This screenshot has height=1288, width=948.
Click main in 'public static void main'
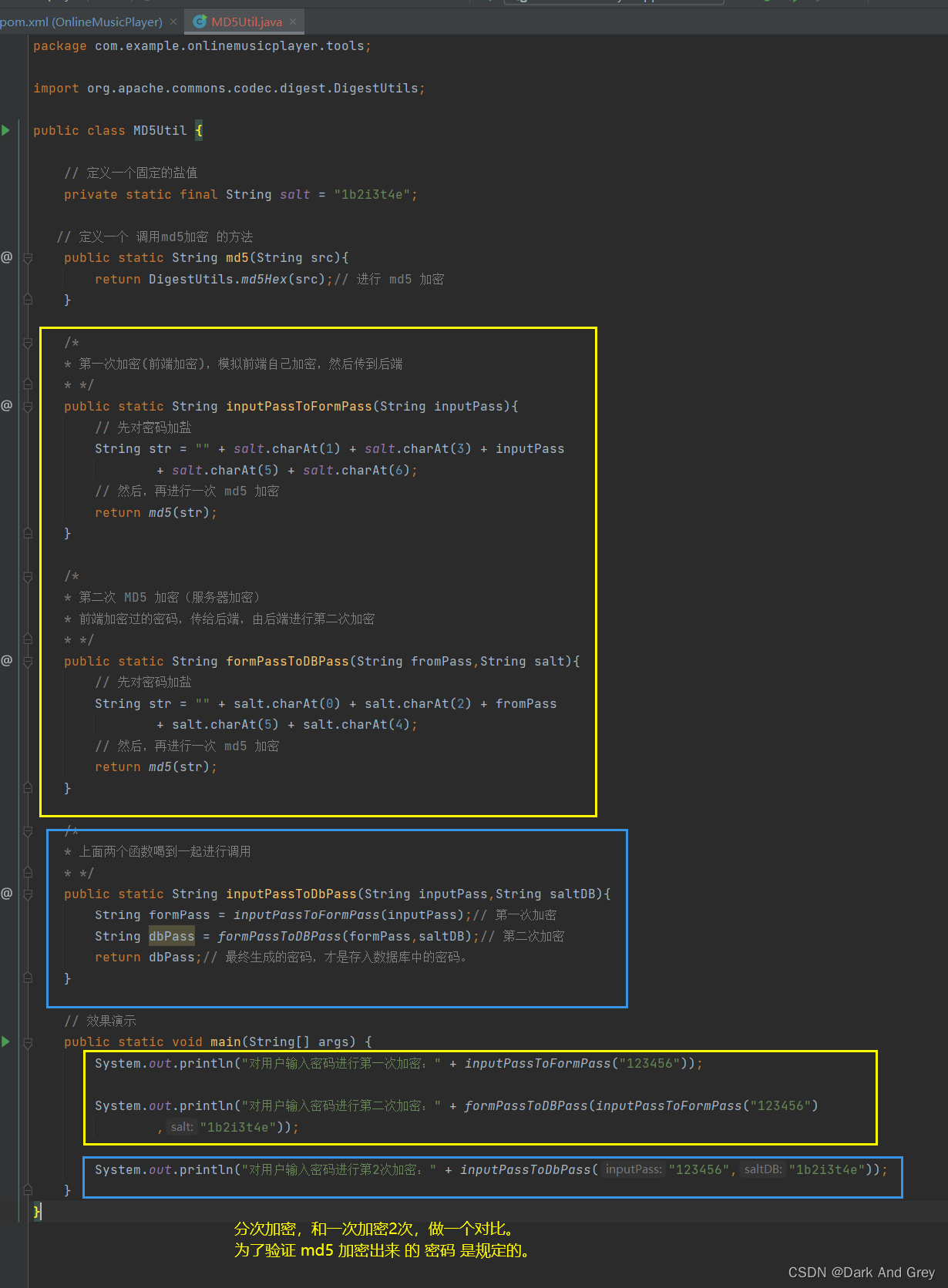tap(226, 1042)
